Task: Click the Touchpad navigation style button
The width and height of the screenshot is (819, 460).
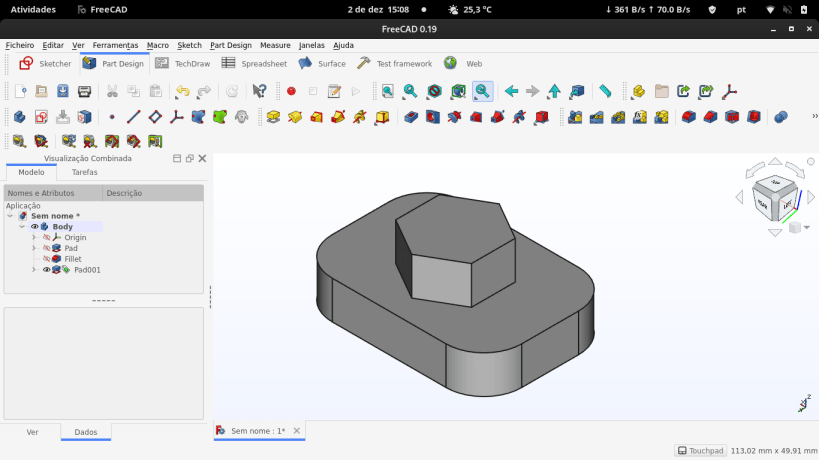Action: (700, 451)
